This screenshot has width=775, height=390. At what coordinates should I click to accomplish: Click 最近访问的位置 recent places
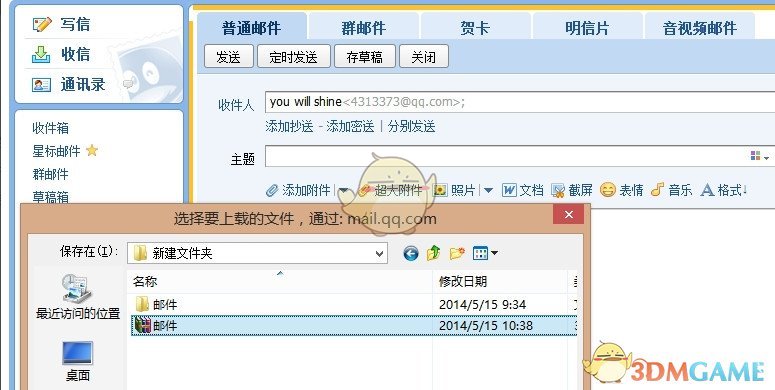(78, 297)
